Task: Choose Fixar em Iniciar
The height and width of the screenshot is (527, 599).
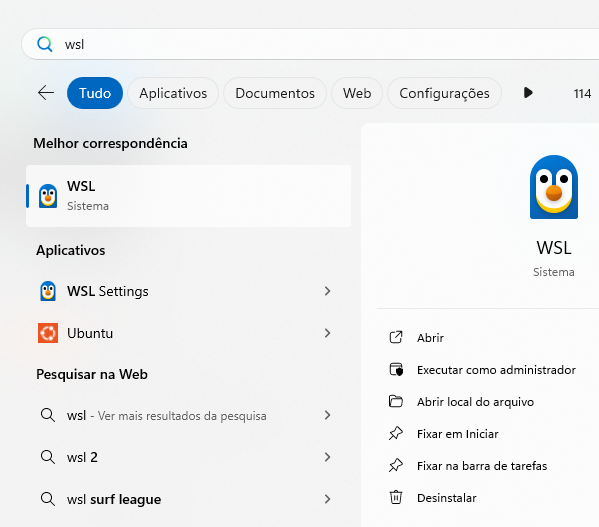Action: [458, 434]
